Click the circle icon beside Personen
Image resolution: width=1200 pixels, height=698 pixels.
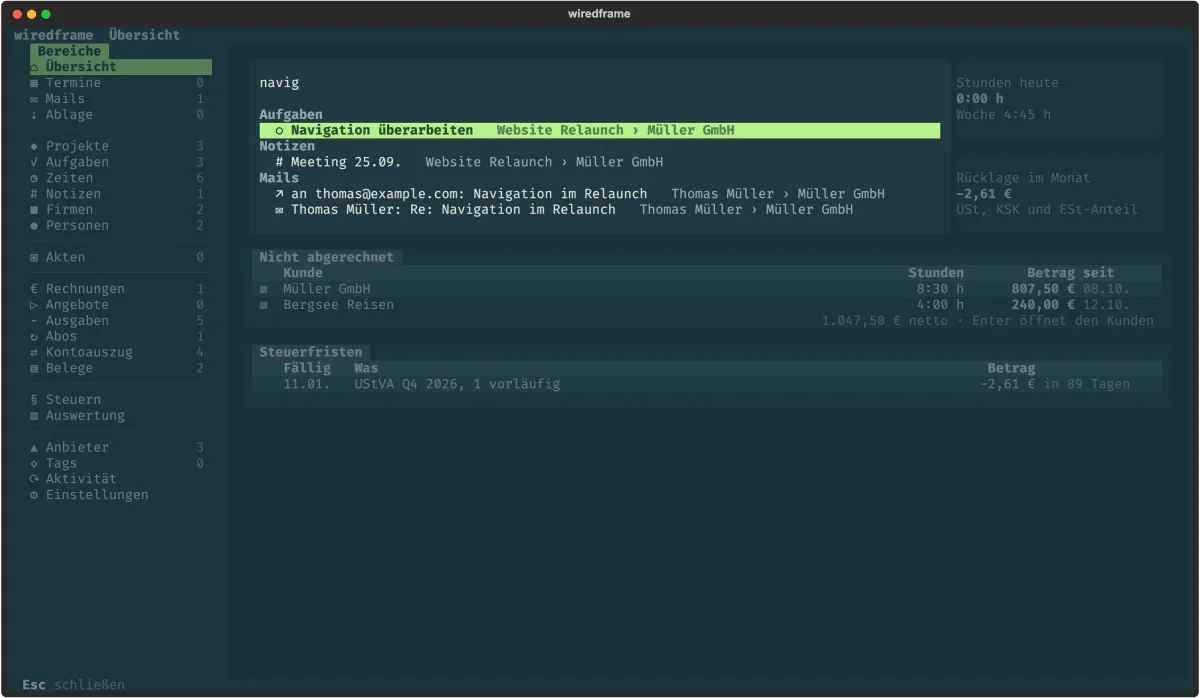(x=34, y=226)
